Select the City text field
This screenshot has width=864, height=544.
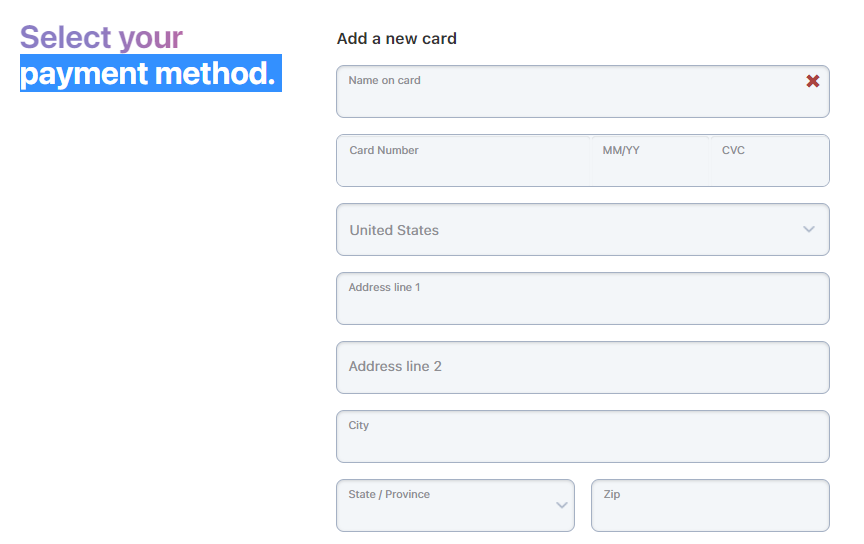coord(582,443)
